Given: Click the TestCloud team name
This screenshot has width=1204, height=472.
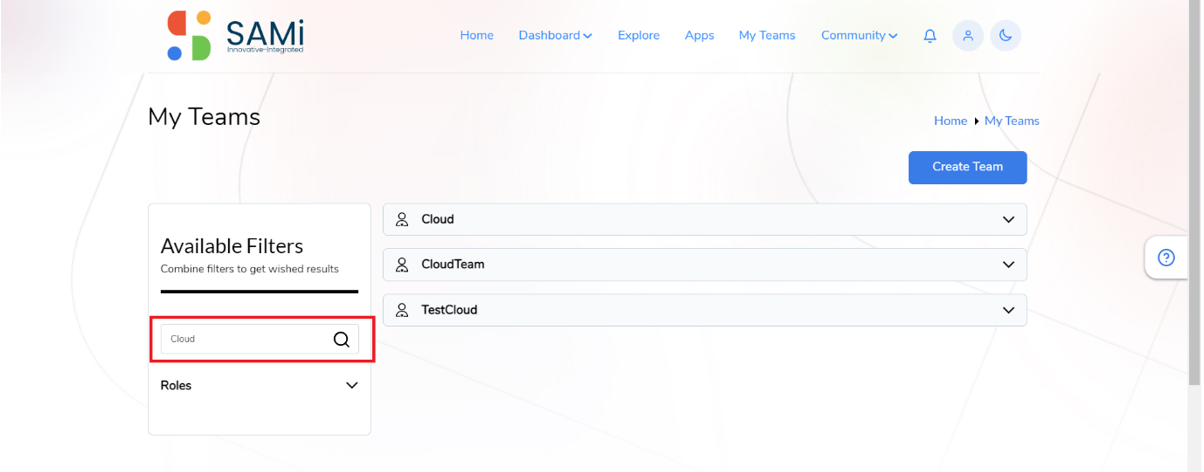Looking at the screenshot, I should [449, 310].
